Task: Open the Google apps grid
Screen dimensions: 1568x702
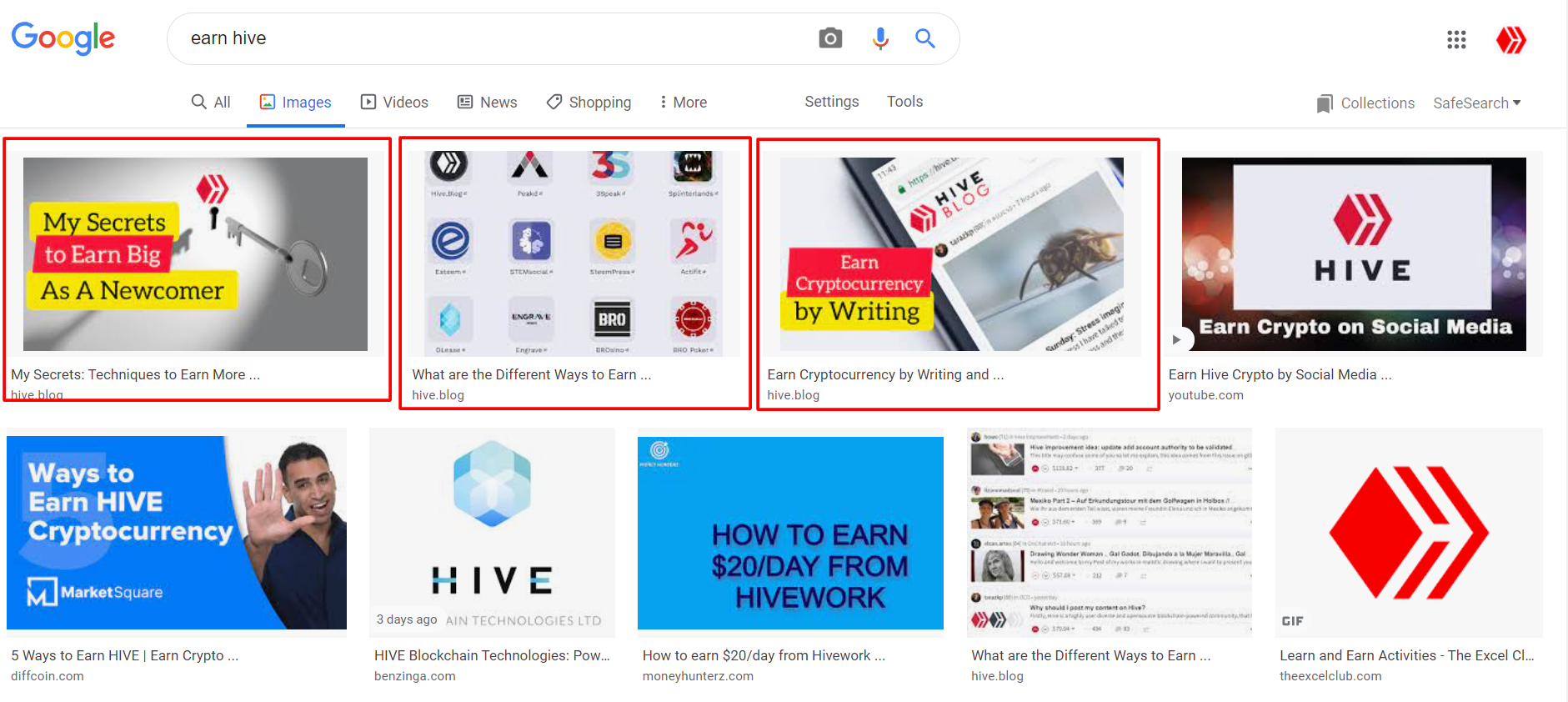Action: click(x=1456, y=39)
